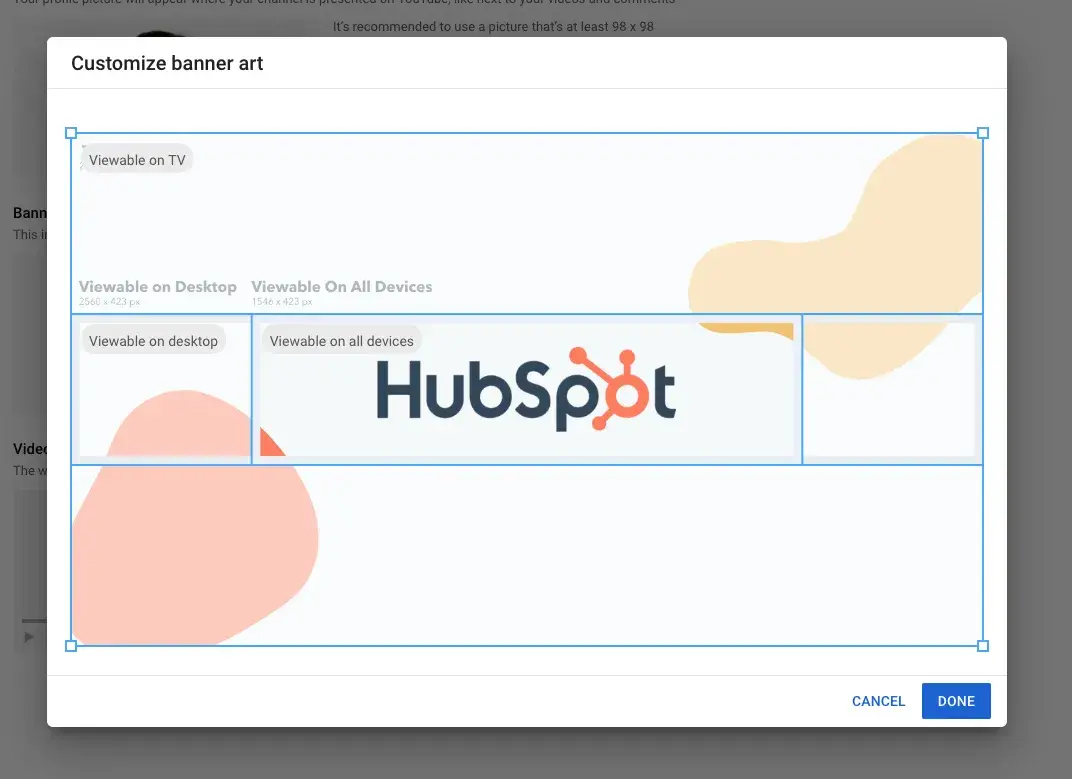Select the bottom-right crop handle
The image size is (1072, 779).
(x=982, y=646)
